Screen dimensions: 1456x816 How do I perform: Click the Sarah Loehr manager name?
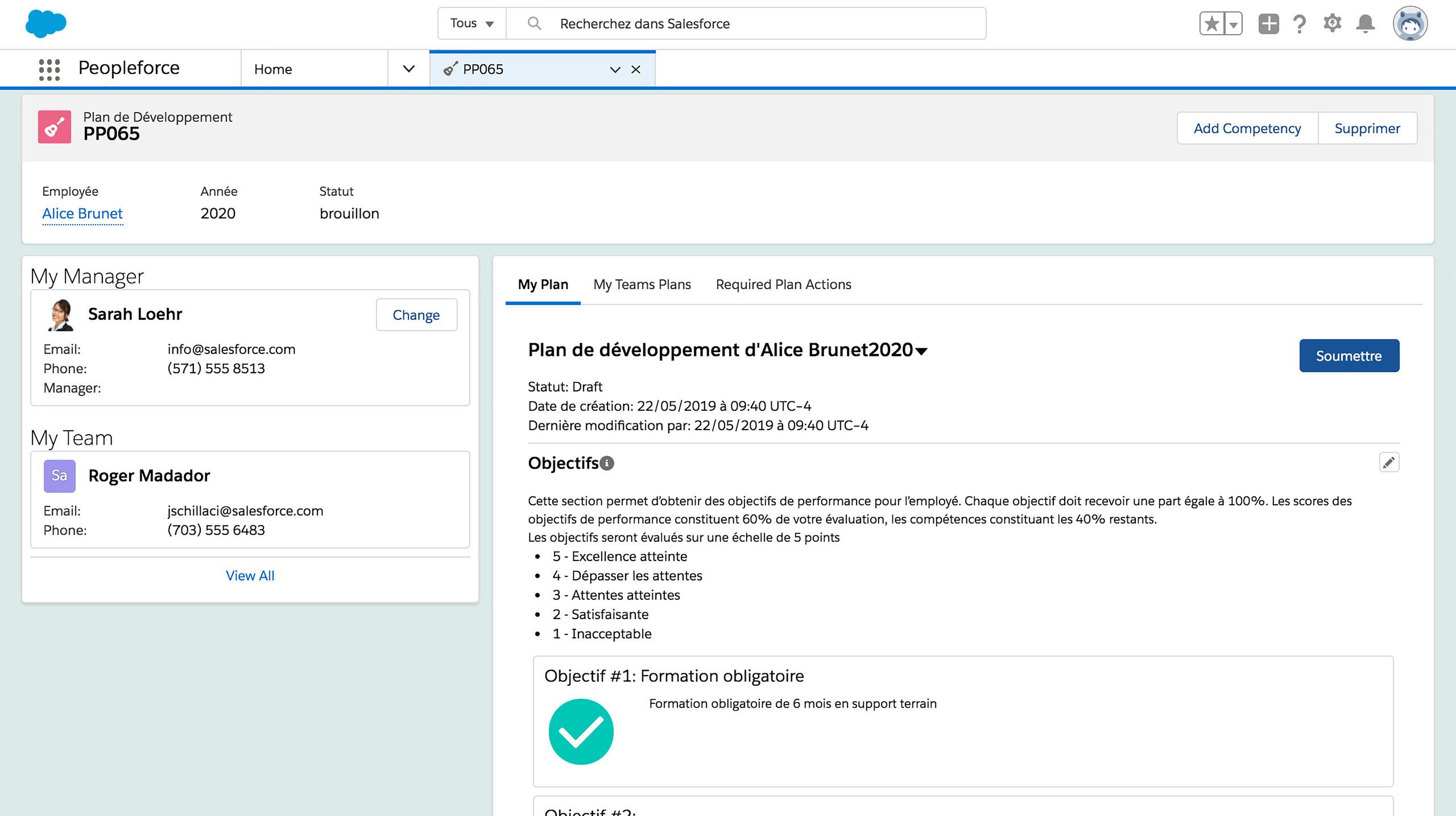(x=135, y=314)
